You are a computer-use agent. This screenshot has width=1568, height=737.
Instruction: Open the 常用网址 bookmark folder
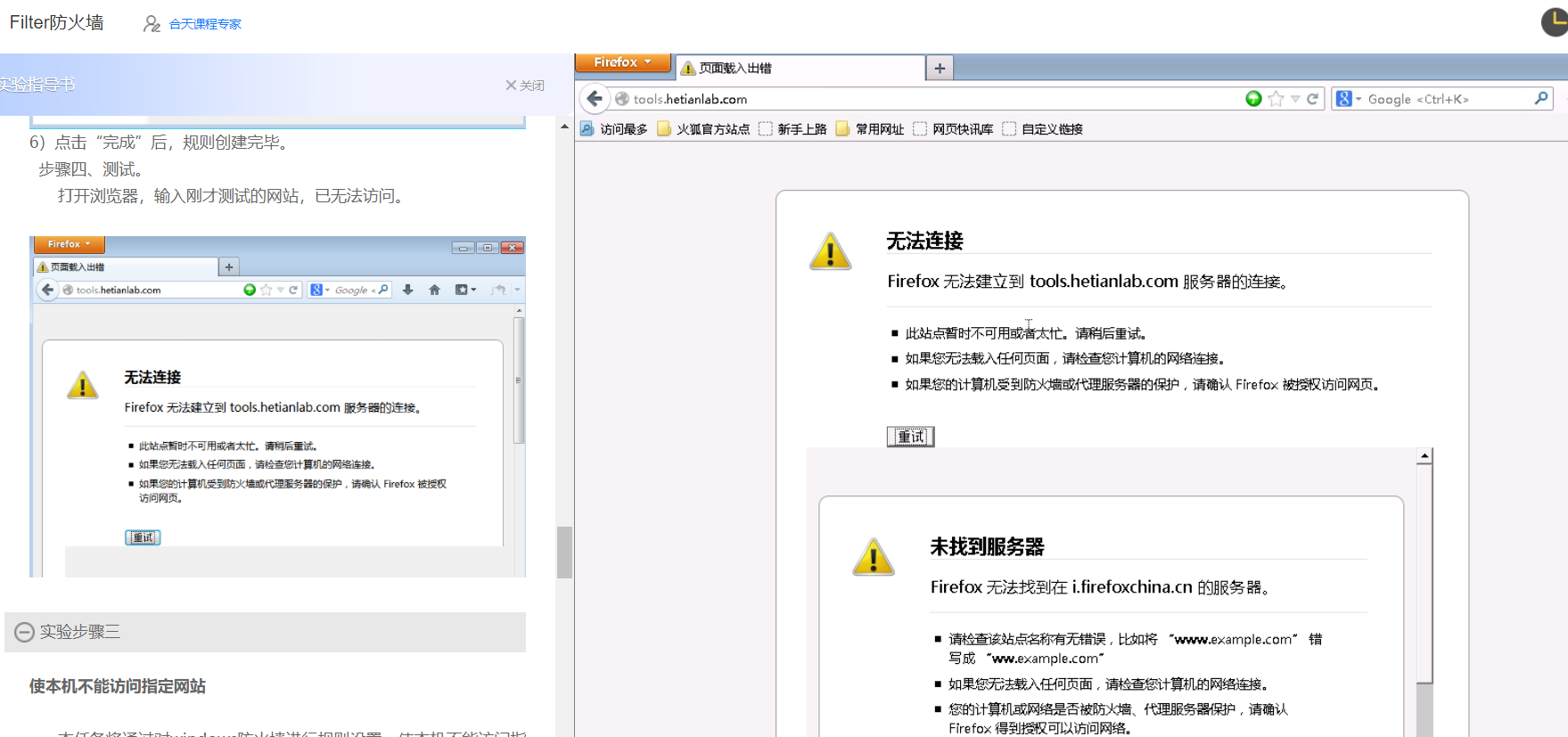870,129
